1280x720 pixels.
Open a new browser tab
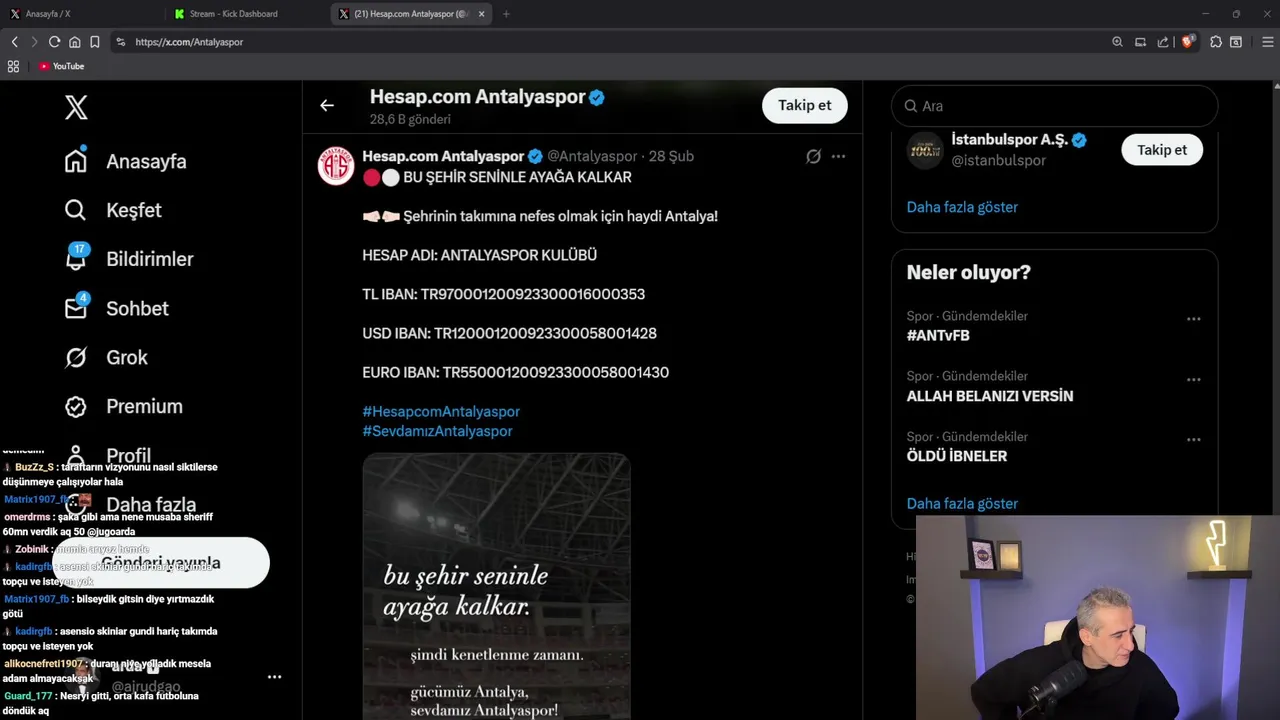coord(506,14)
